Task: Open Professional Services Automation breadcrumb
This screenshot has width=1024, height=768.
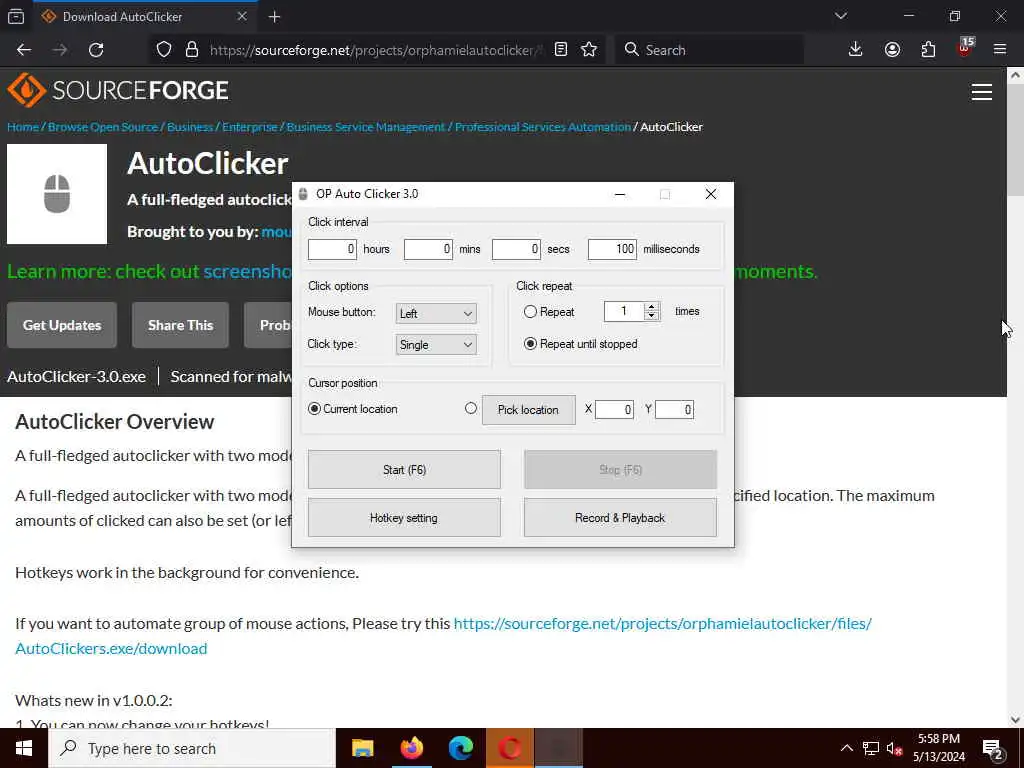Action: (x=543, y=127)
